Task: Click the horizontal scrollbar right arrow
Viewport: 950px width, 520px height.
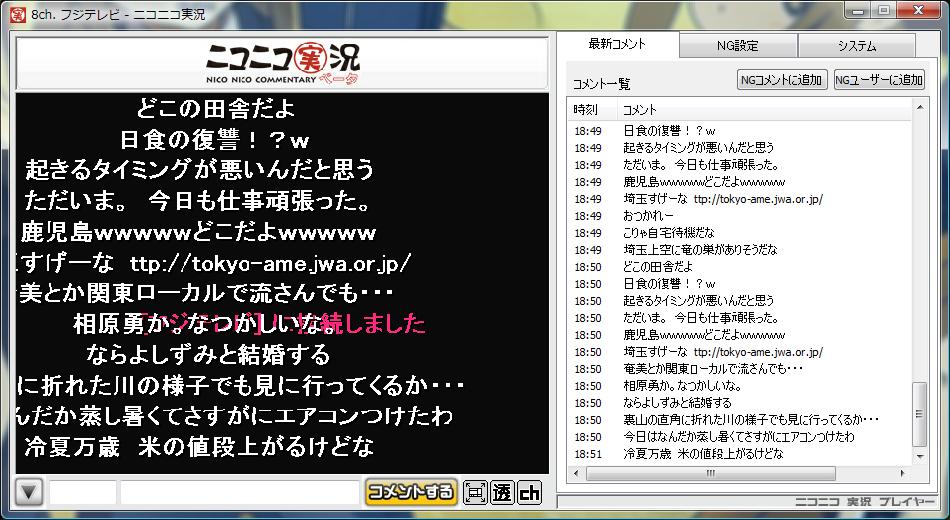Action: [x=903, y=473]
